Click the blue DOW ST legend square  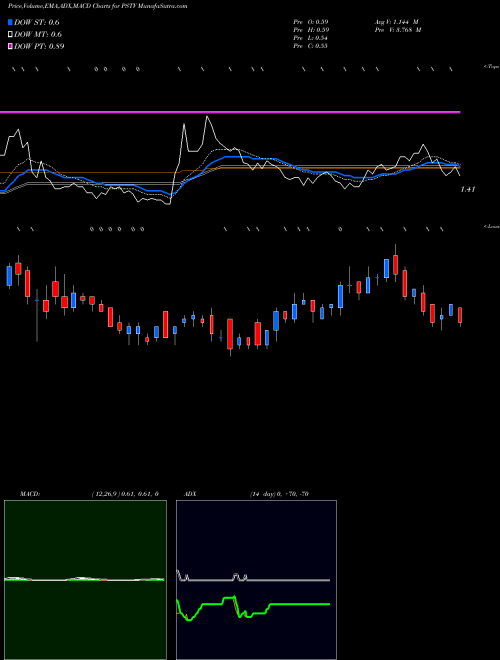point(11,22)
